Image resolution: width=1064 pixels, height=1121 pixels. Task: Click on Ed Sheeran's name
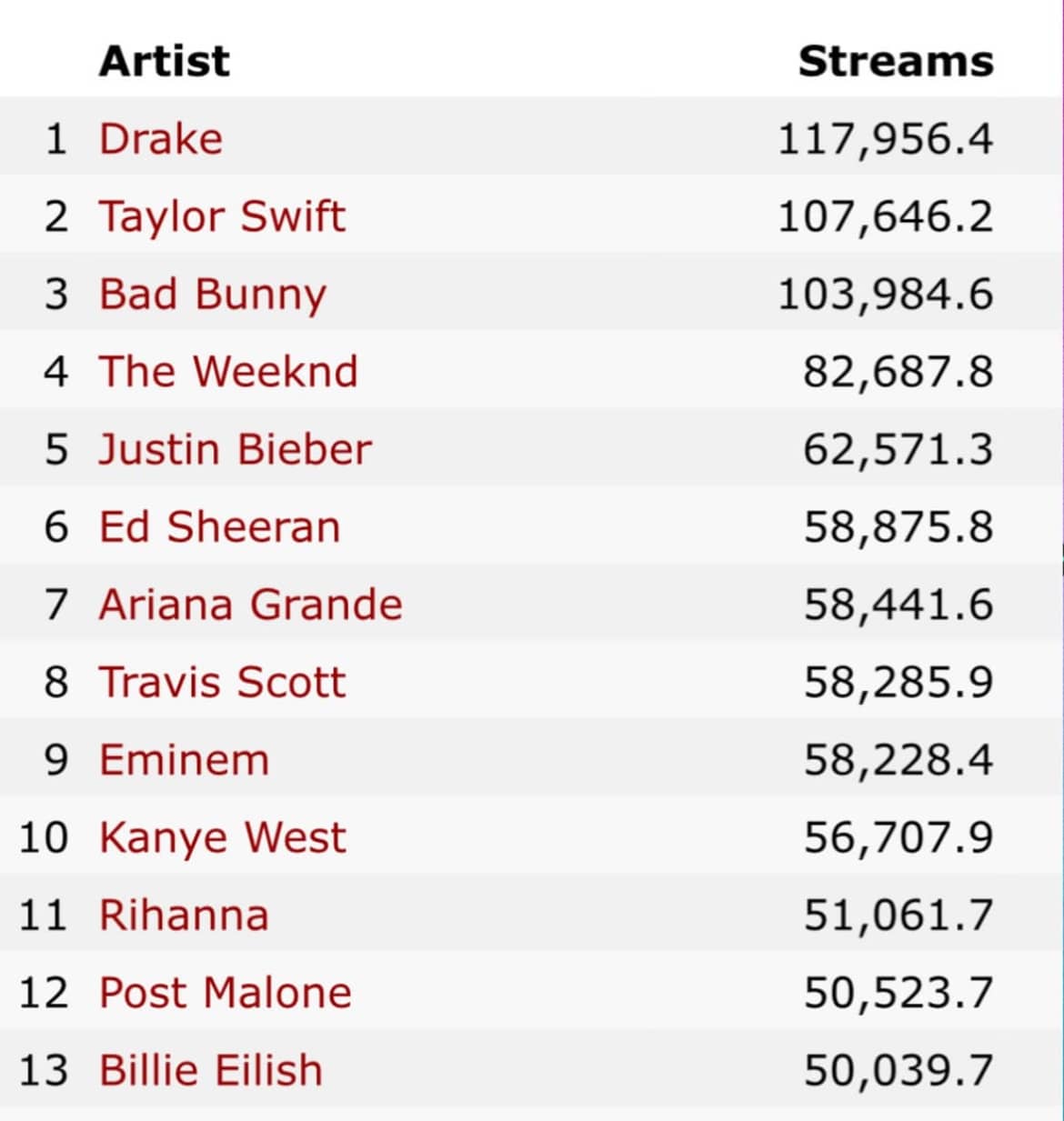pyautogui.click(x=219, y=527)
